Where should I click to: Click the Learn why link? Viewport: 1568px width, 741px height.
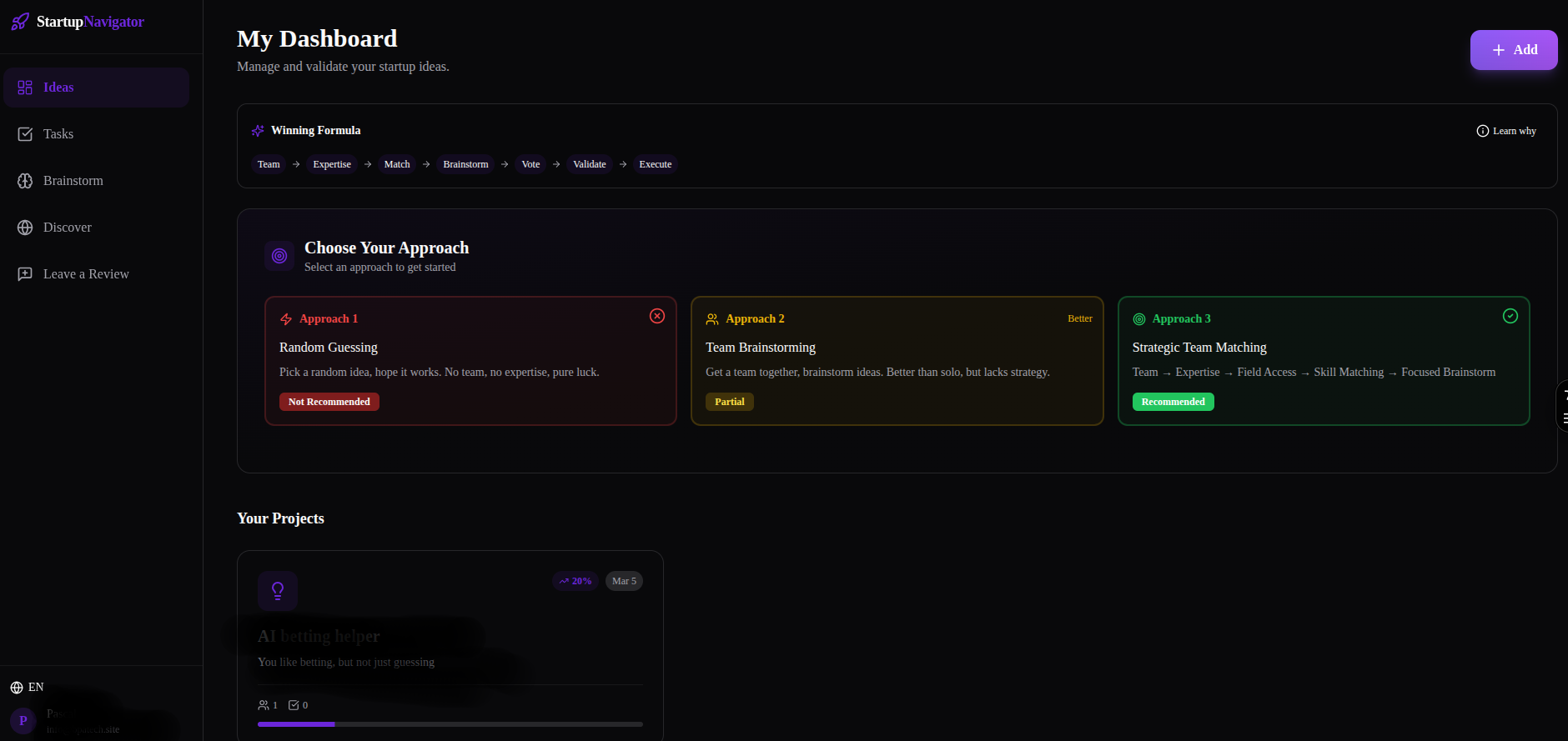1506,131
